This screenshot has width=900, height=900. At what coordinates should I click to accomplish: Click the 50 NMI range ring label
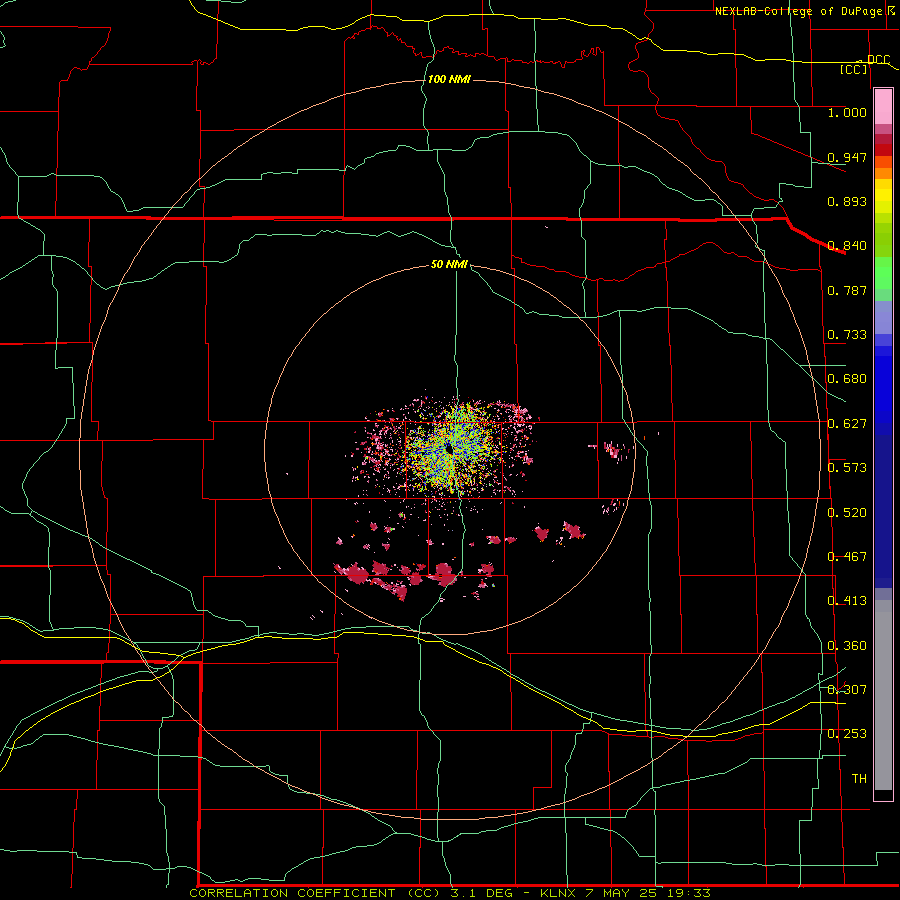tap(449, 265)
